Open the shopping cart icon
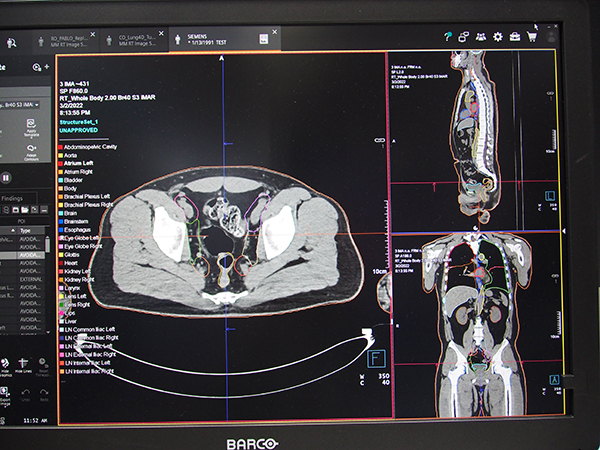This screenshot has height=450, width=600. click(x=532, y=37)
